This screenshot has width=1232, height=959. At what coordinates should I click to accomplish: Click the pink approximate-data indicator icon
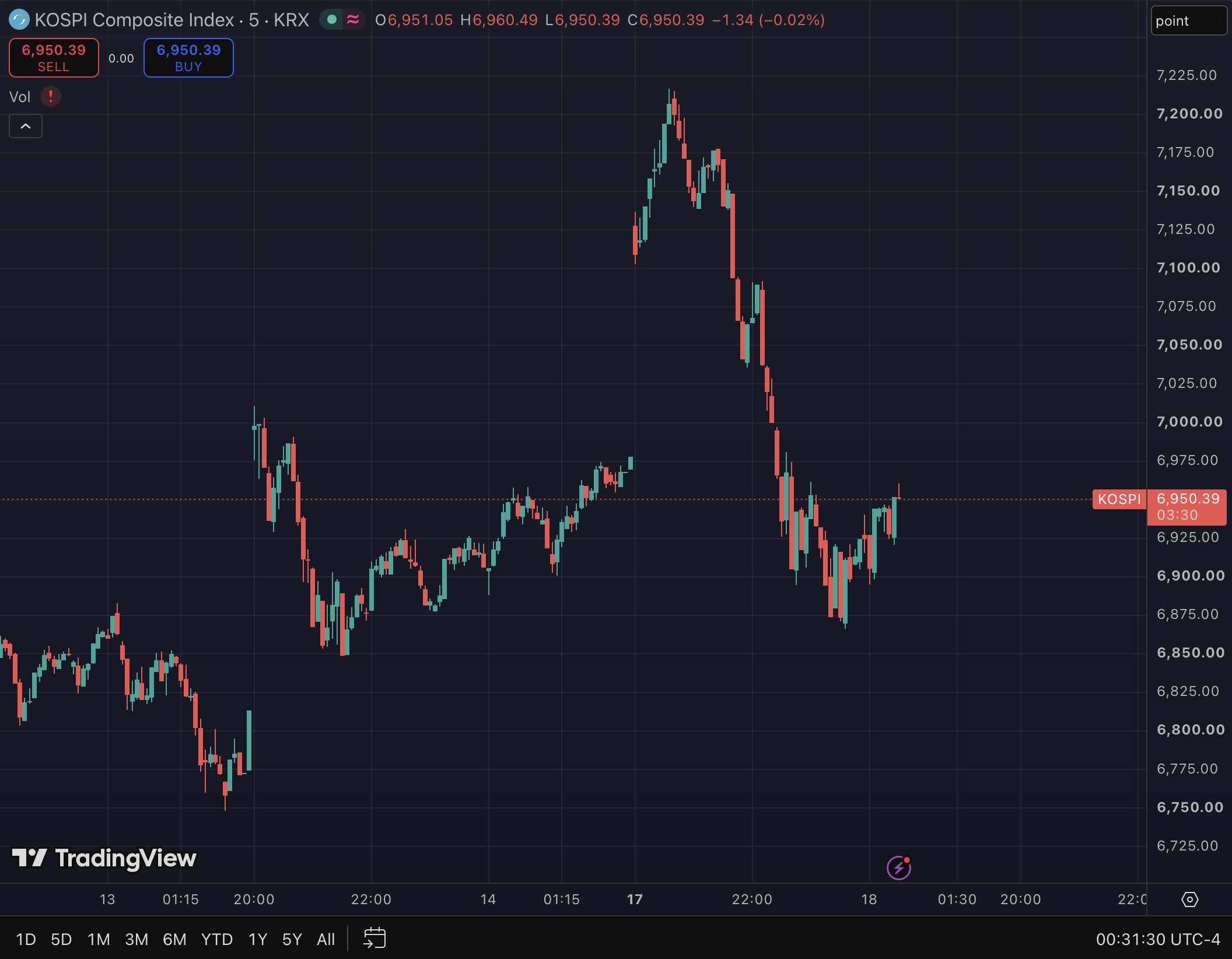[353, 20]
